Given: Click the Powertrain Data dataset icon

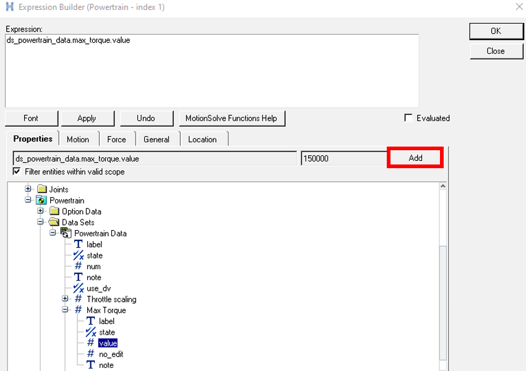Looking at the screenshot, I should coord(66,233).
